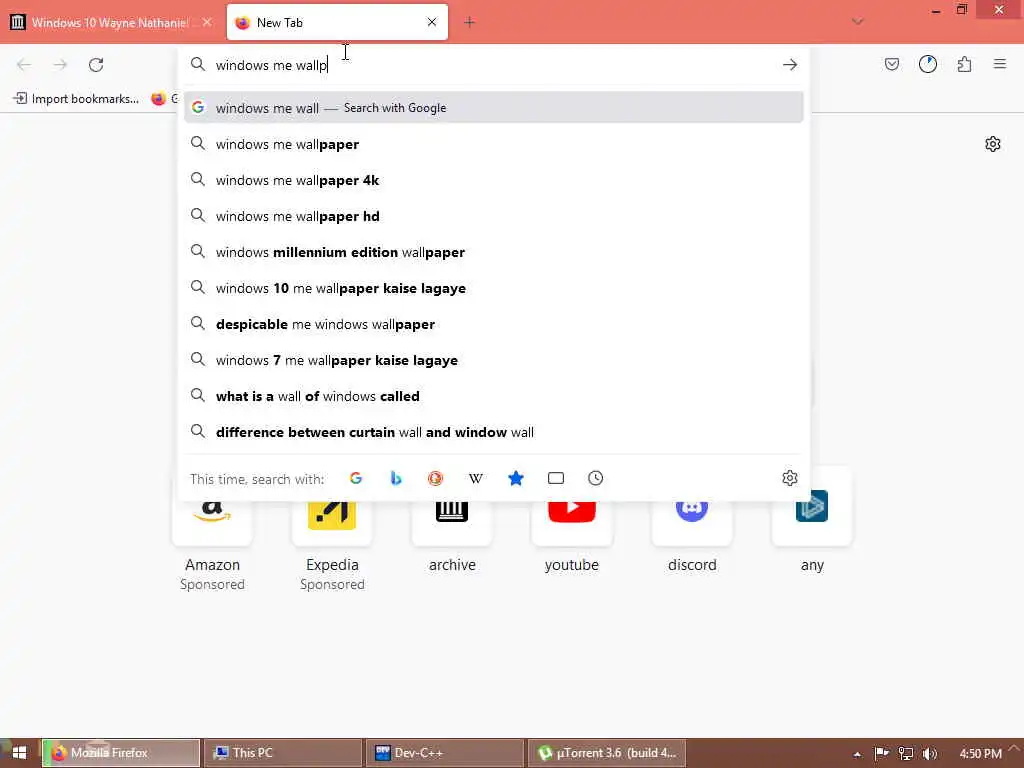This screenshot has width=1024, height=768.
Task: Search this time with DuckDuckGo icon
Action: (436, 478)
